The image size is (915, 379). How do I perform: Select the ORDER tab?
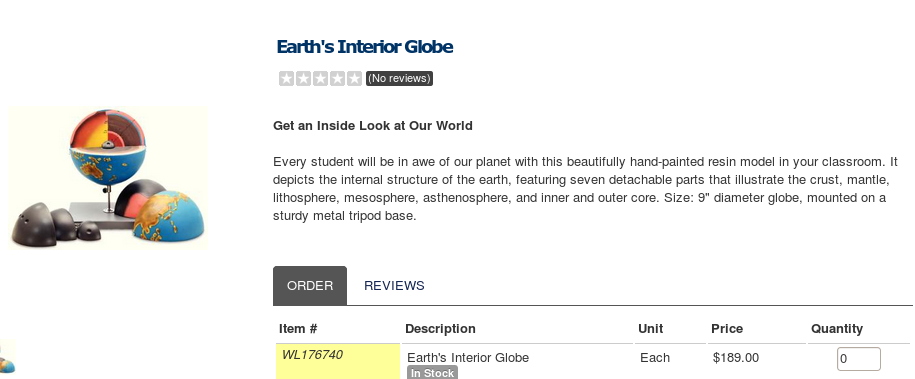pyautogui.click(x=310, y=286)
